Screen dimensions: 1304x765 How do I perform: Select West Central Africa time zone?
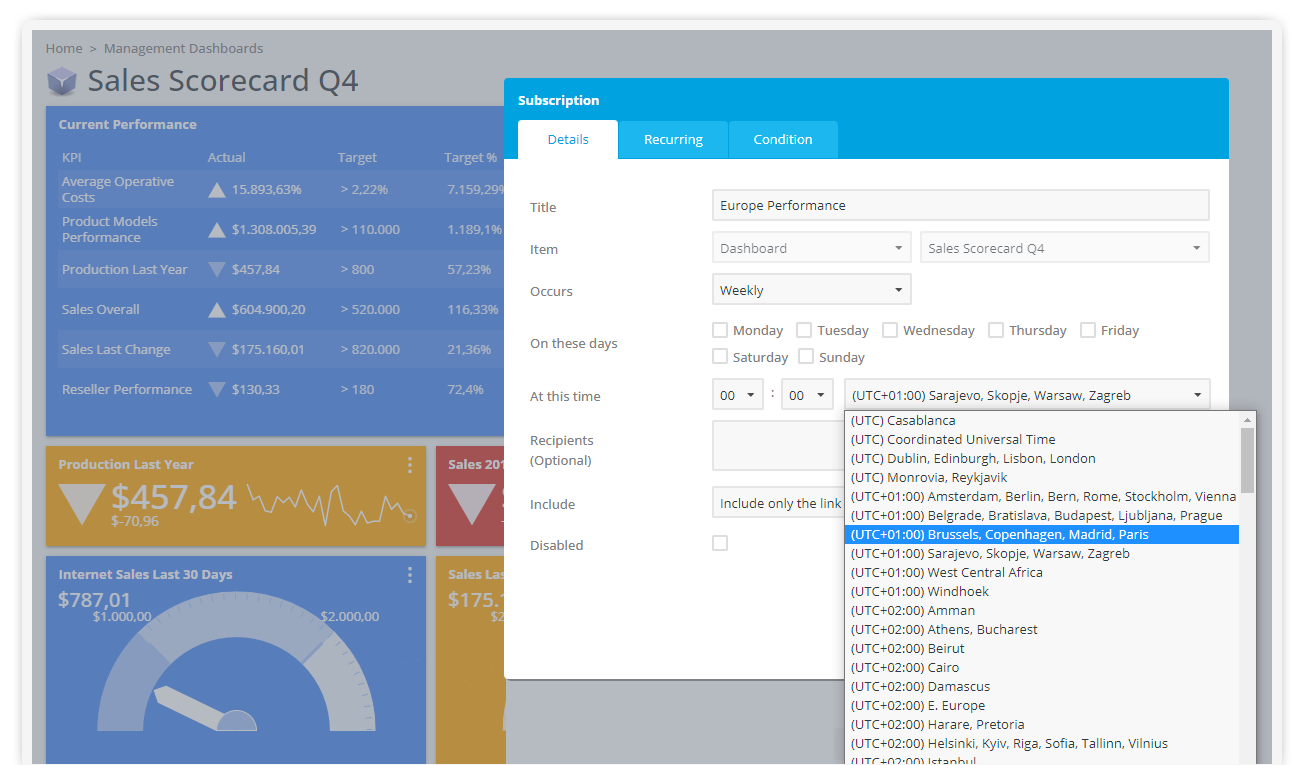[x=1042, y=573]
